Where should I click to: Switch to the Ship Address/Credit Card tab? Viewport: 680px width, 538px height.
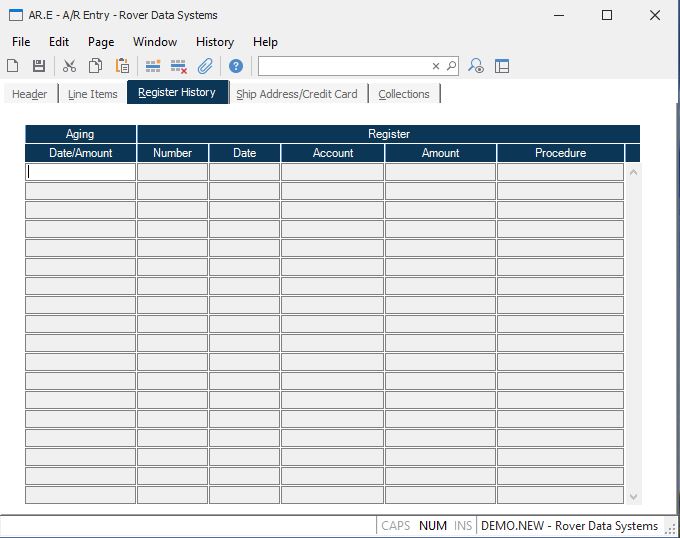click(x=297, y=94)
